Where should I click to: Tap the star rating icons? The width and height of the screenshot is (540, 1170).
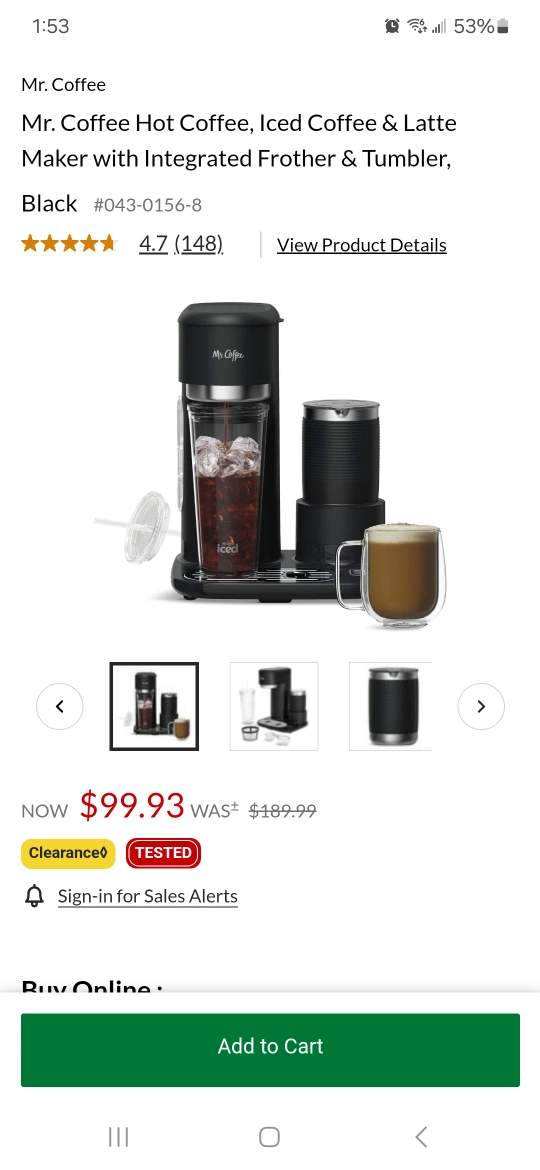tap(69, 243)
